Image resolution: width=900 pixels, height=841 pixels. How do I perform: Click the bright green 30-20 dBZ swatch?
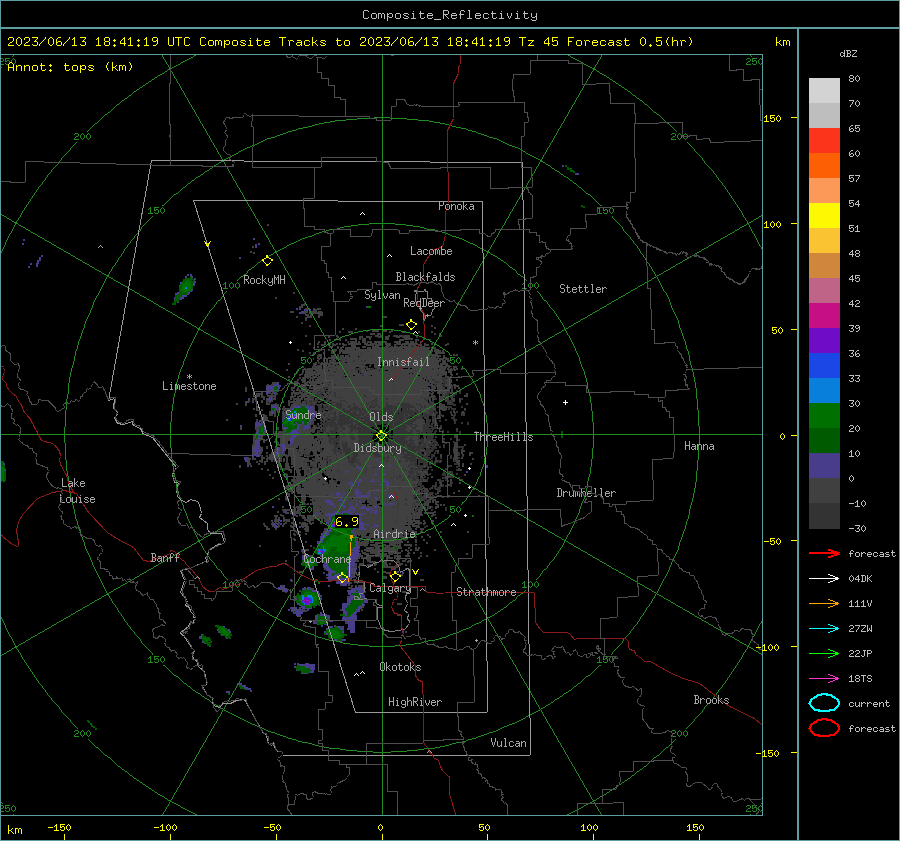(824, 415)
